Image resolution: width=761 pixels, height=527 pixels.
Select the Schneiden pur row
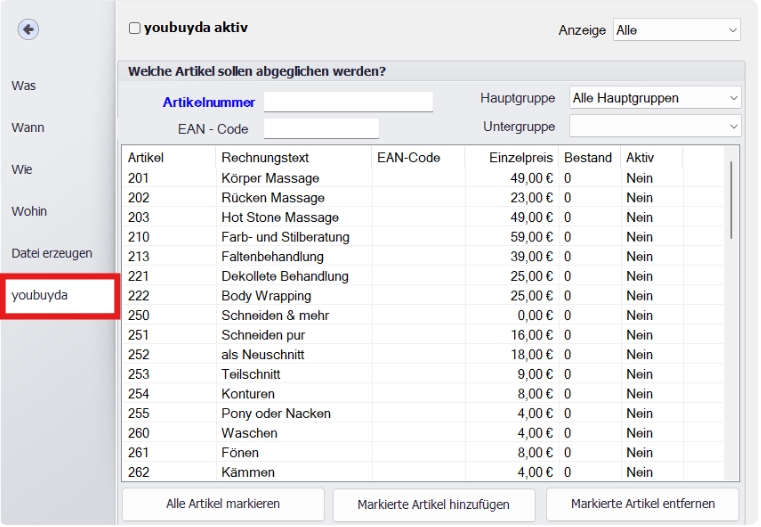[423, 335]
